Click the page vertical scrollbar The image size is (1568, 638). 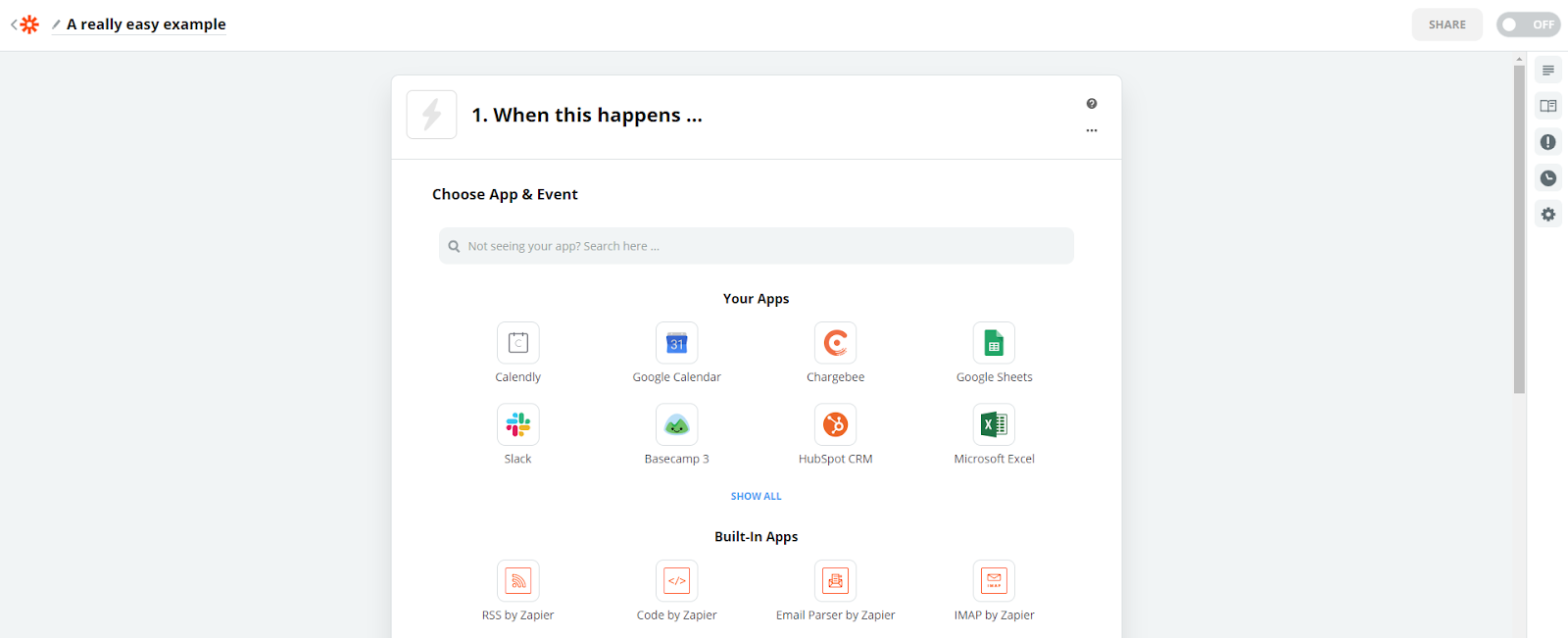pyautogui.click(x=1519, y=229)
